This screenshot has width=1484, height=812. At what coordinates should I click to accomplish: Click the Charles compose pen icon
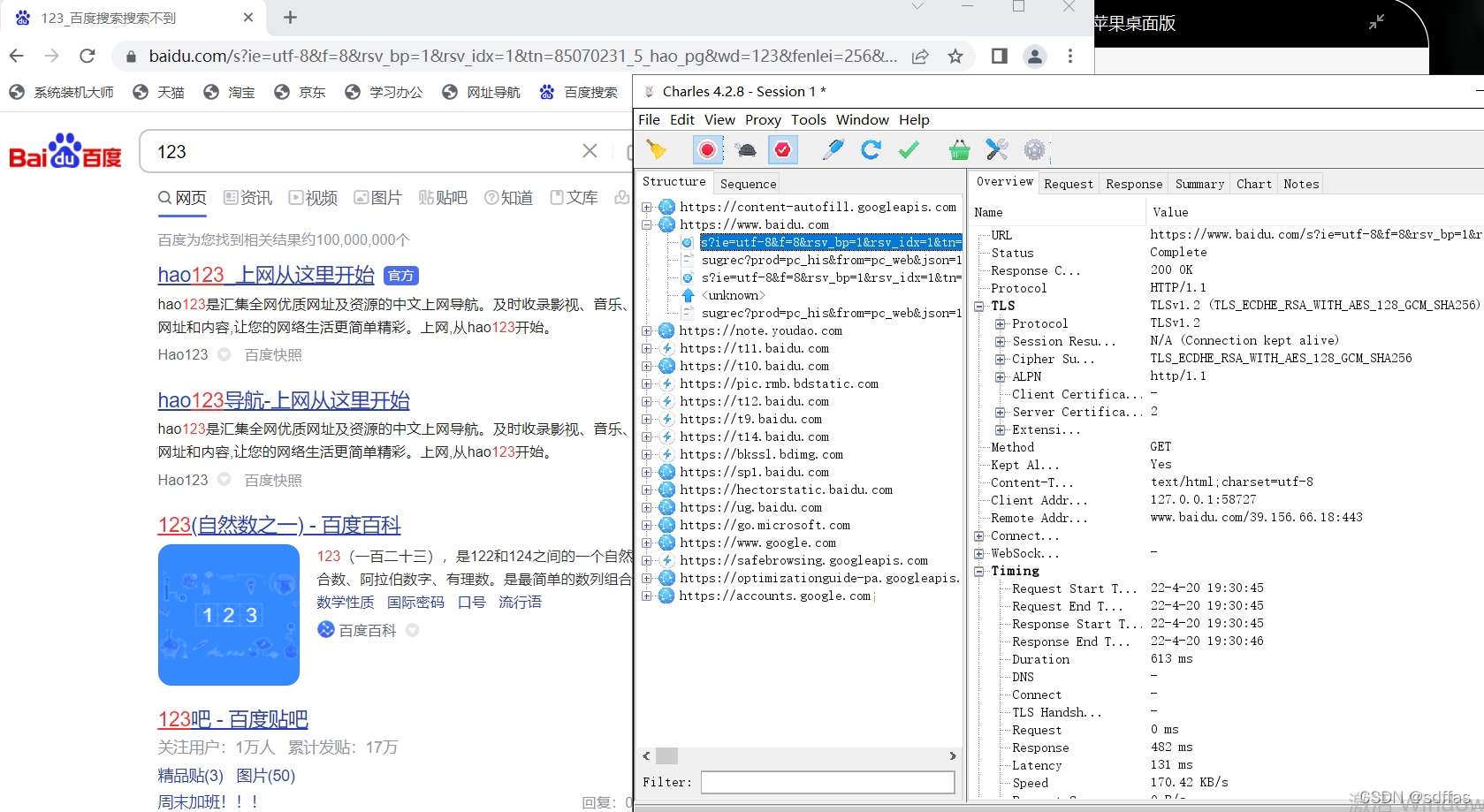[x=833, y=150]
